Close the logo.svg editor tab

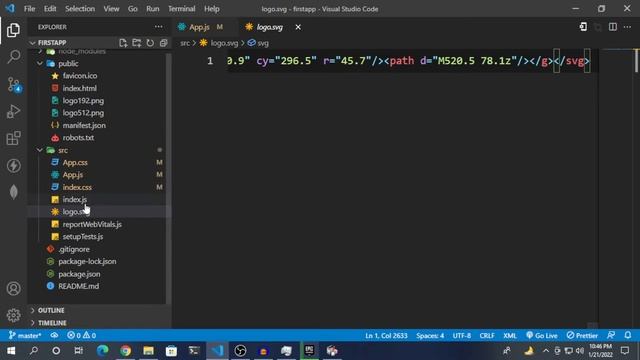(x=298, y=27)
